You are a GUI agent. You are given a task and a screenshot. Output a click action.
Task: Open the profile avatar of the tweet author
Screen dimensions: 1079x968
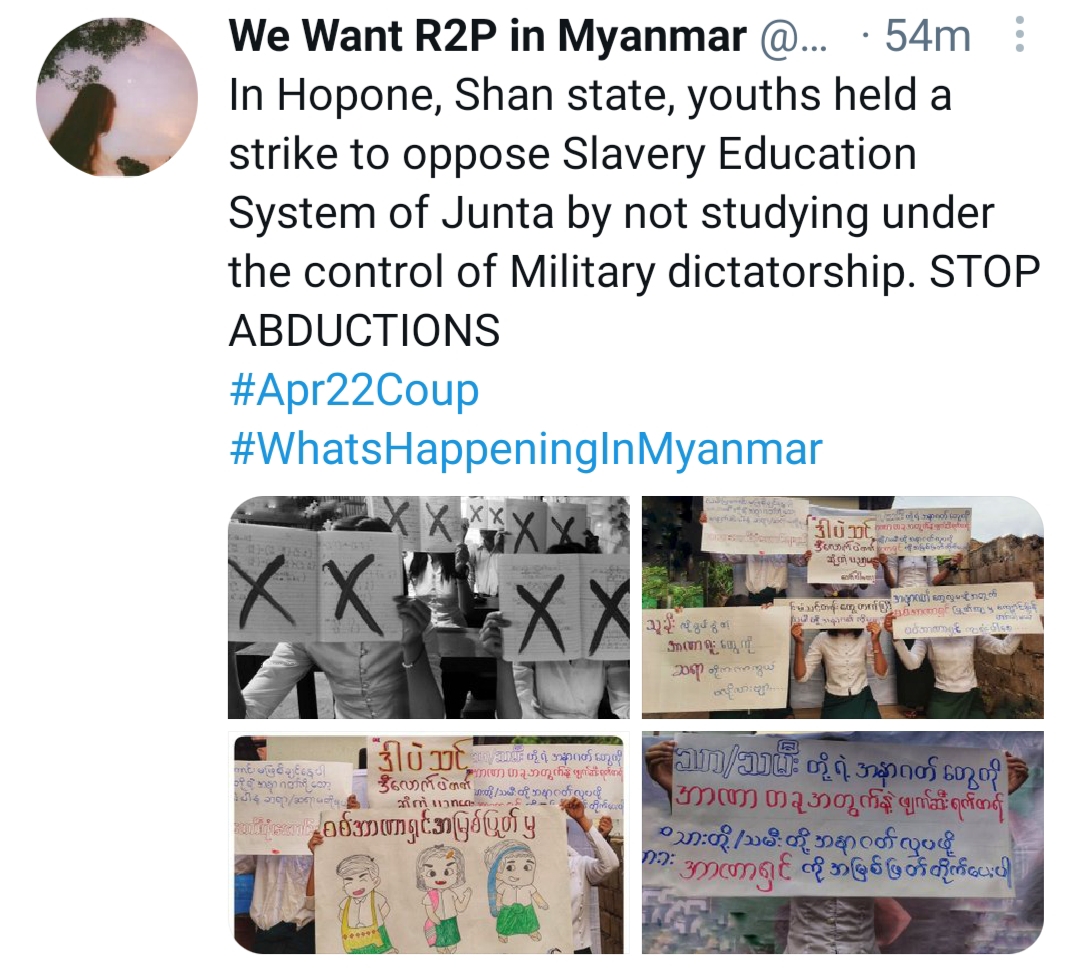click(x=117, y=96)
